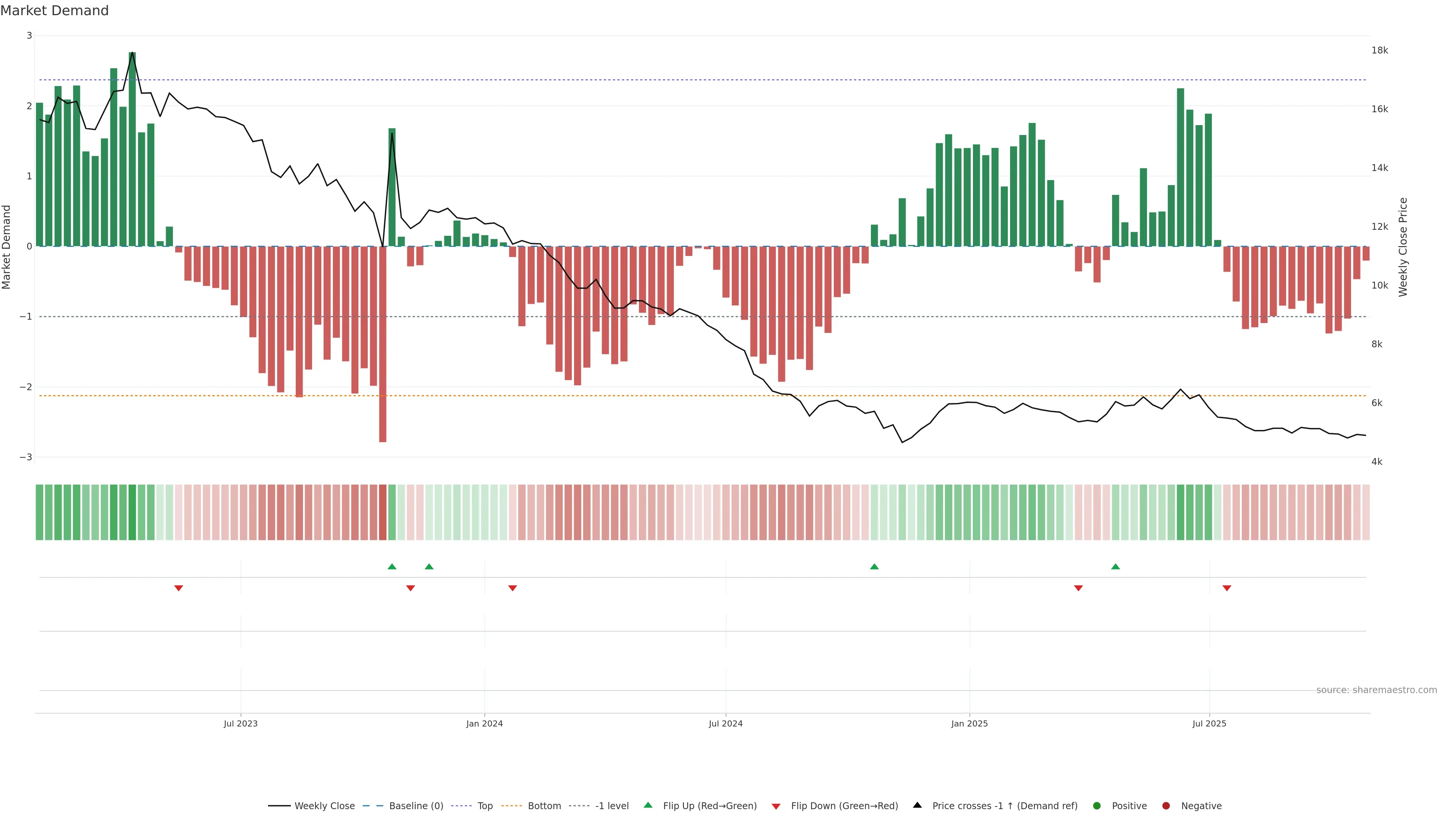Click the Weekly Close Price axis title
The height and width of the screenshot is (819, 1456).
(x=1403, y=247)
